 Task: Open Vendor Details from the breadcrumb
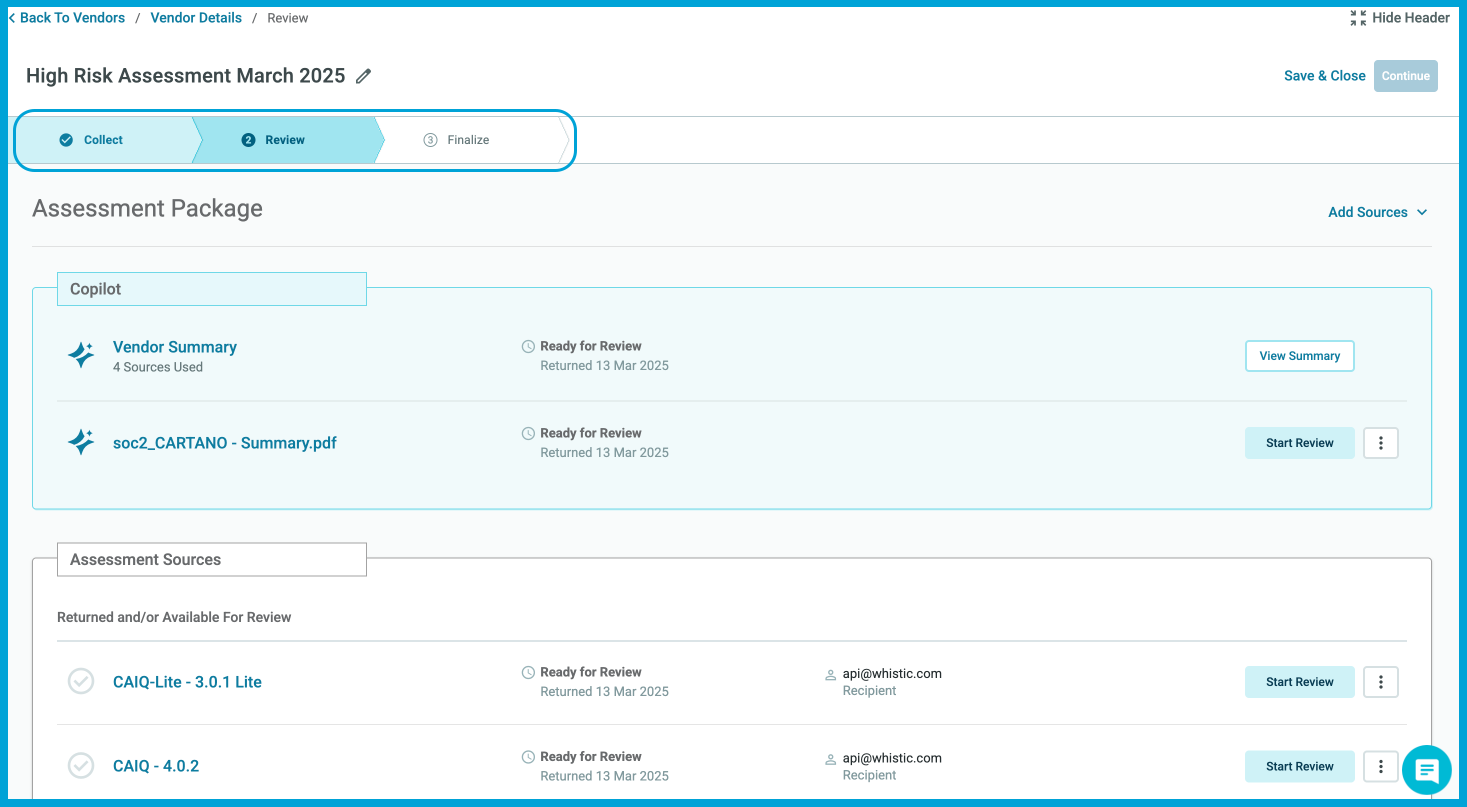coord(196,17)
